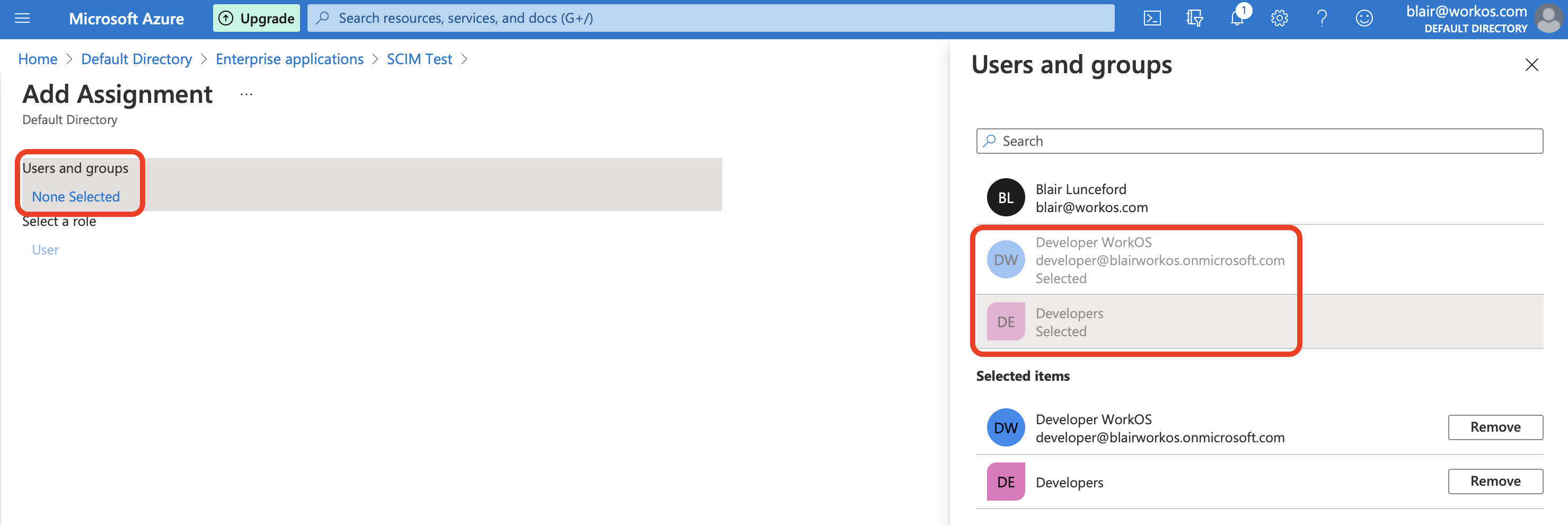1568x525 pixels.
Task: Click Developer WorkOS row marked Selected
Action: click(1259, 260)
